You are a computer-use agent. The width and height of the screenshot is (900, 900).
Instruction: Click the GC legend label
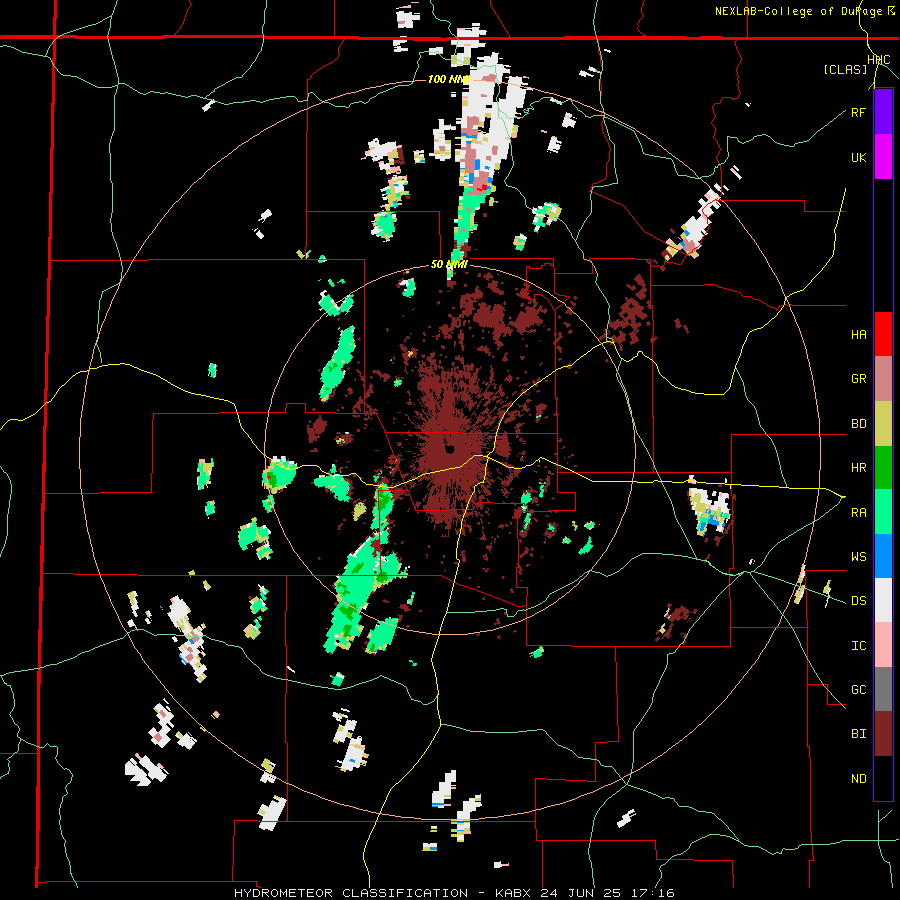[858, 689]
